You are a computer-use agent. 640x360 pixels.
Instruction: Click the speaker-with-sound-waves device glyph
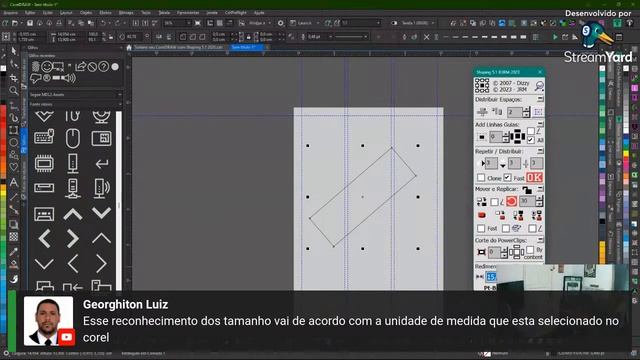pos(102,188)
